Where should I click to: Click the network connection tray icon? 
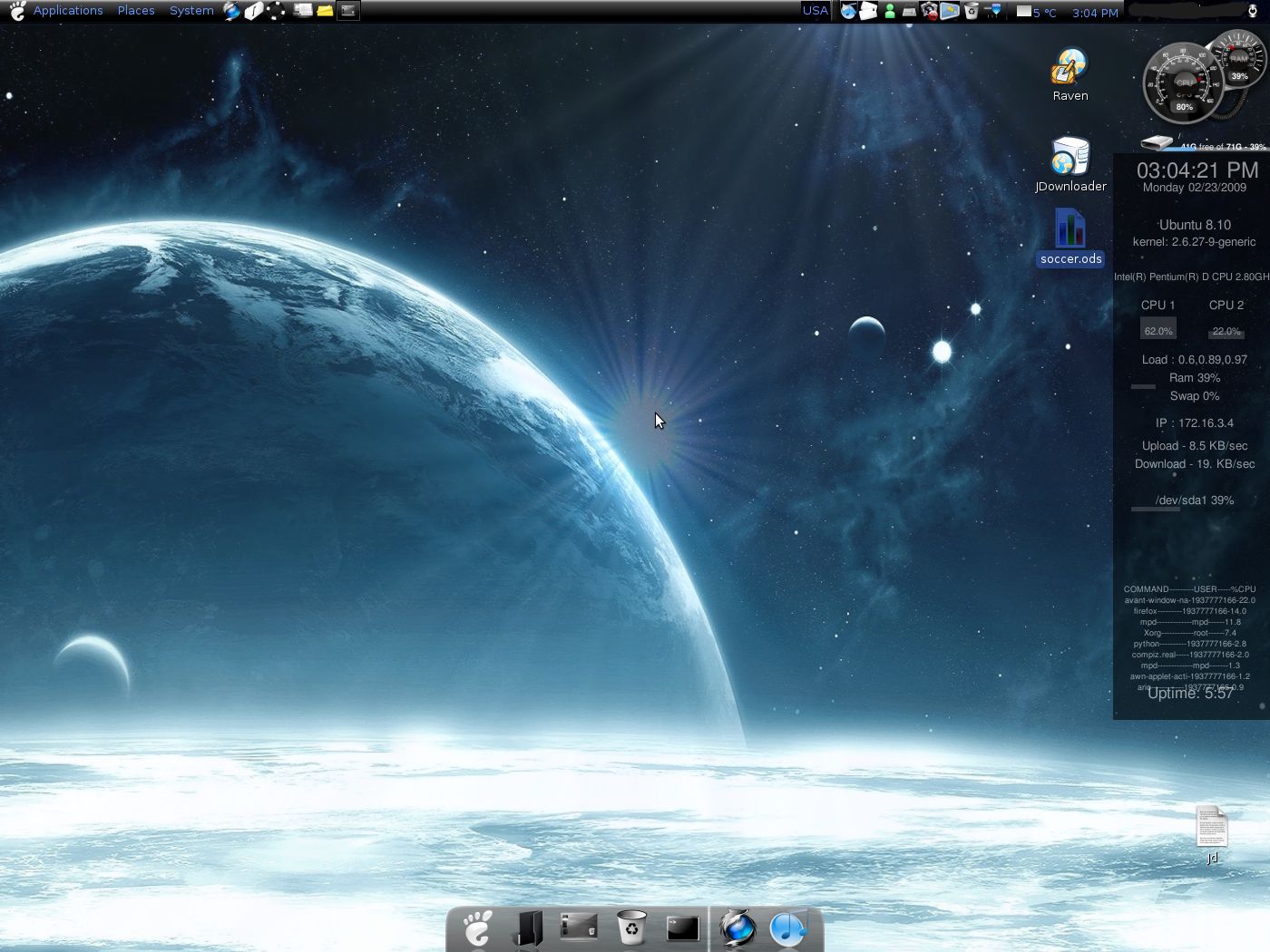(992, 11)
